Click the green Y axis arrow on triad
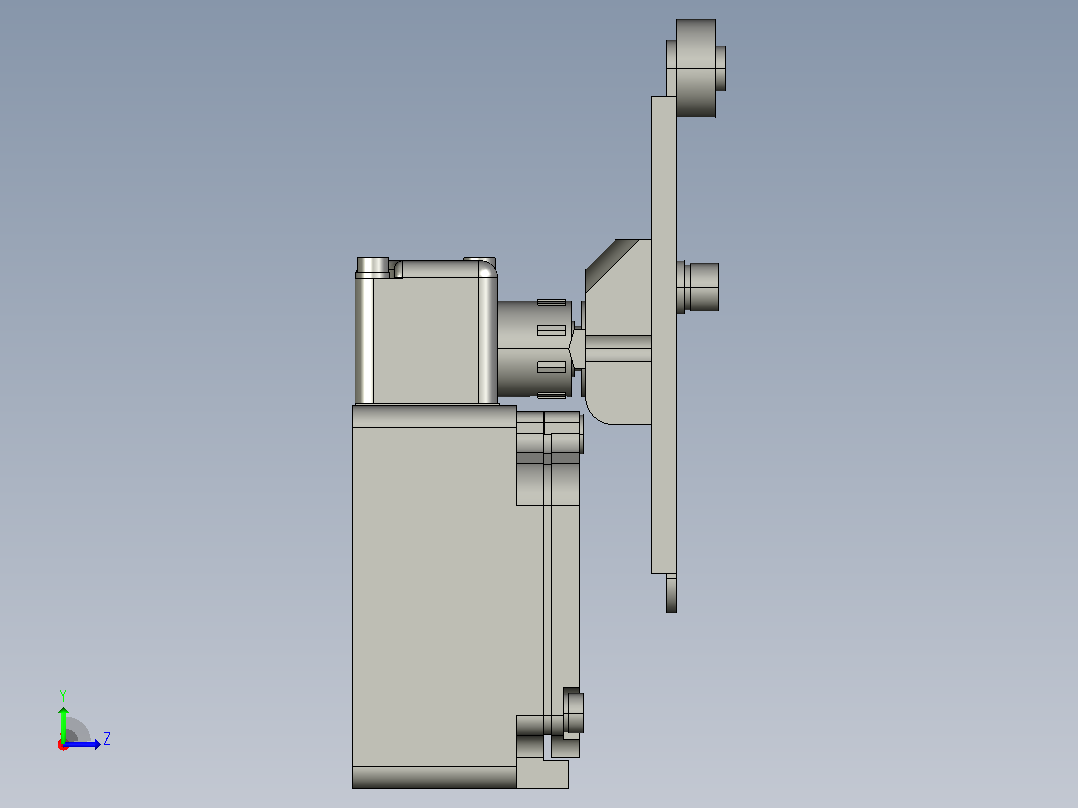Viewport: 1078px width, 808px height. [63, 723]
